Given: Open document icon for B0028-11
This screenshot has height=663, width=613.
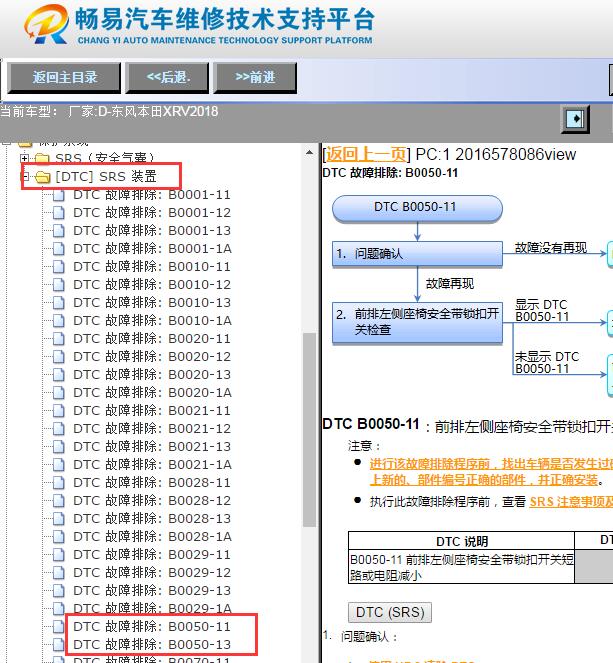Looking at the screenshot, I should click(x=59, y=482).
